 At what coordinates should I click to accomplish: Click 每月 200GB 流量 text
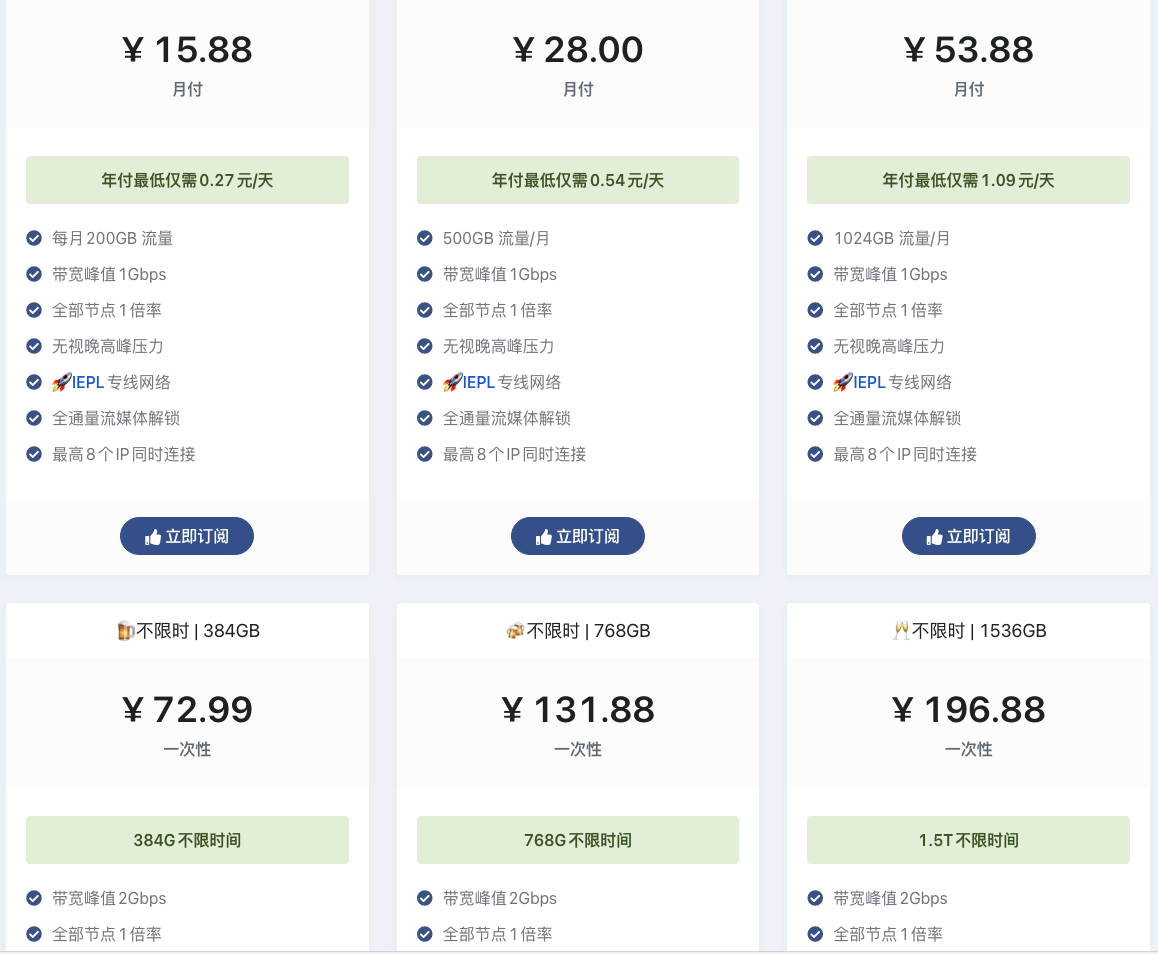tap(112, 238)
